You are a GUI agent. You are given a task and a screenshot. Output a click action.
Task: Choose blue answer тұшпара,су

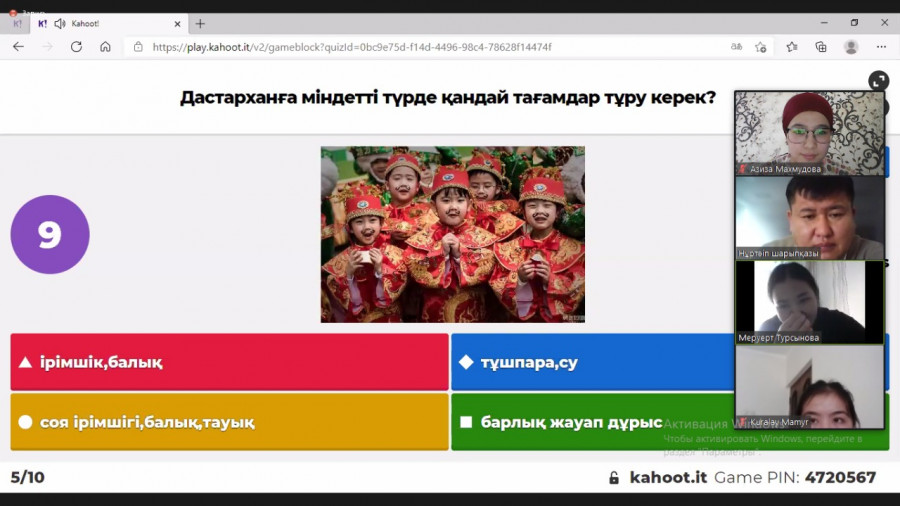coord(590,362)
